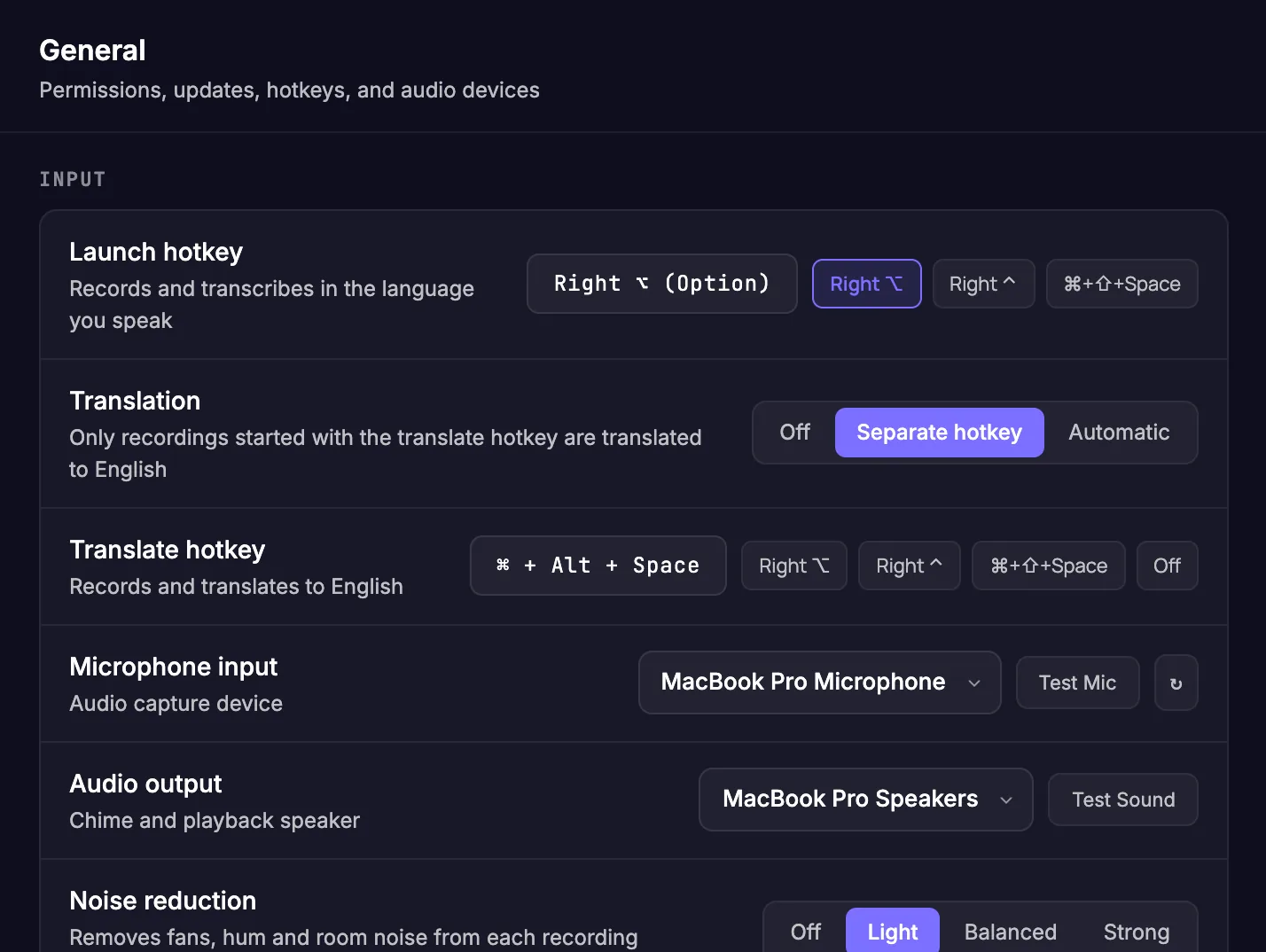Viewport: 1266px width, 952px height.
Task: Click the Launch hotkey title
Action: (156, 253)
